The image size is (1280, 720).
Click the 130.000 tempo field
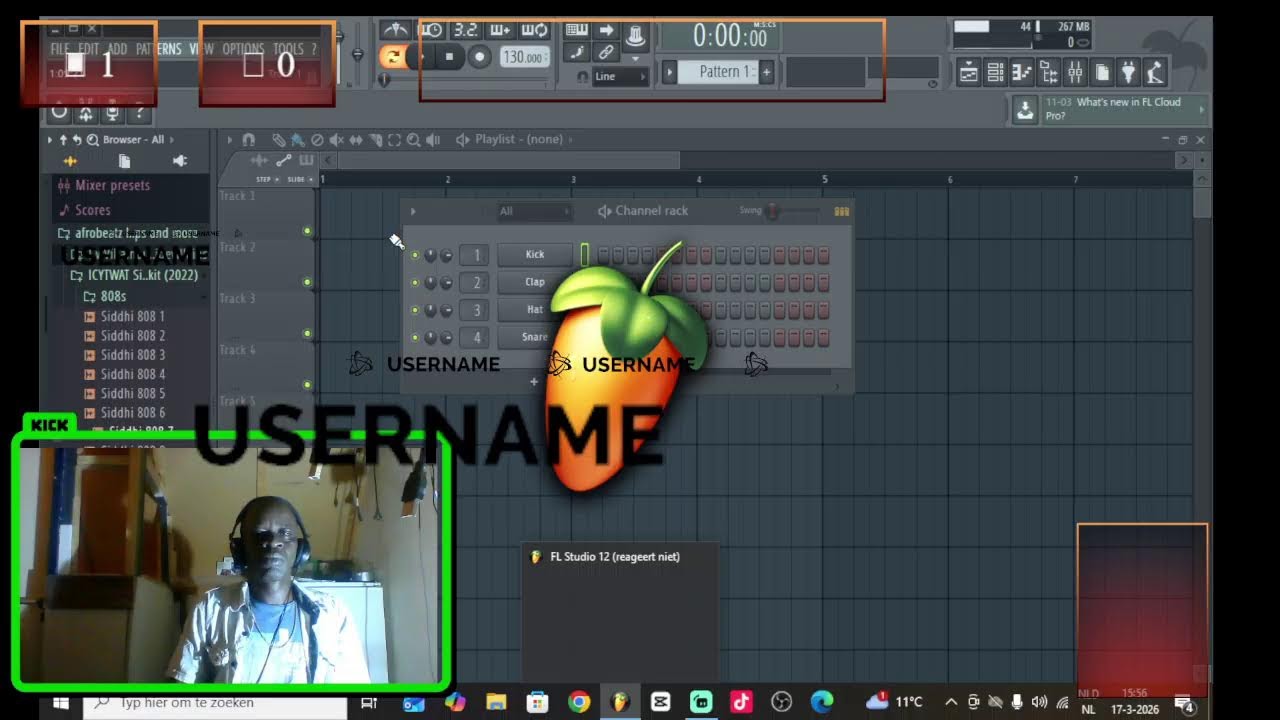(x=524, y=57)
